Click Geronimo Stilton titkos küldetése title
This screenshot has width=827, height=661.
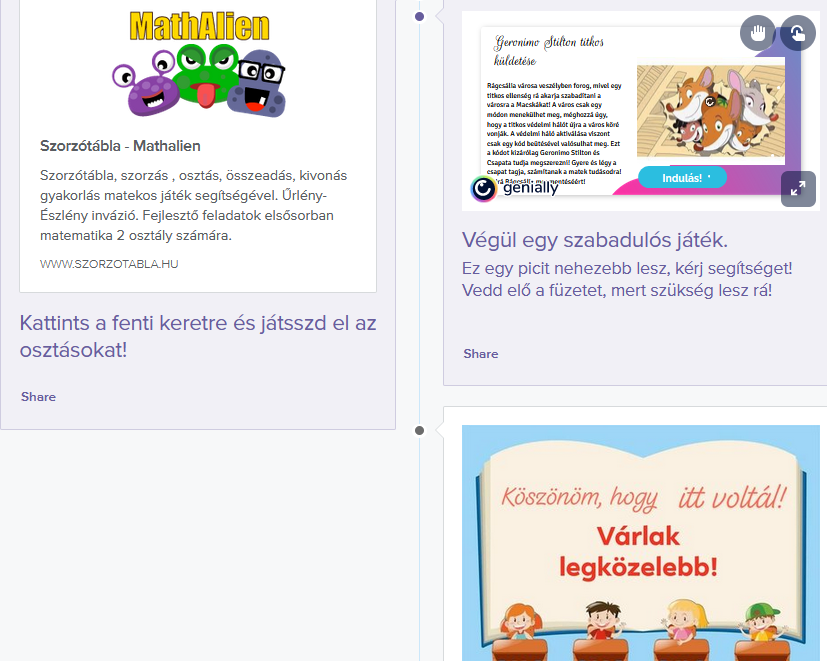pos(549,51)
